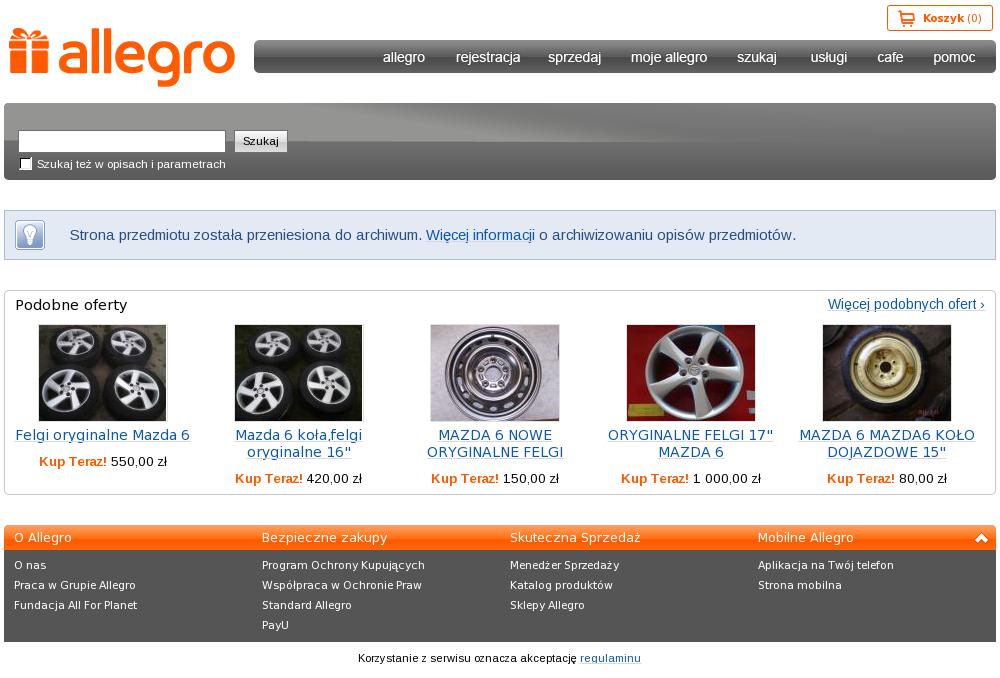Open the allegro menu item
Image resolution: width=1000 pixels, height=678 pixels.
[x=404, y=57]
